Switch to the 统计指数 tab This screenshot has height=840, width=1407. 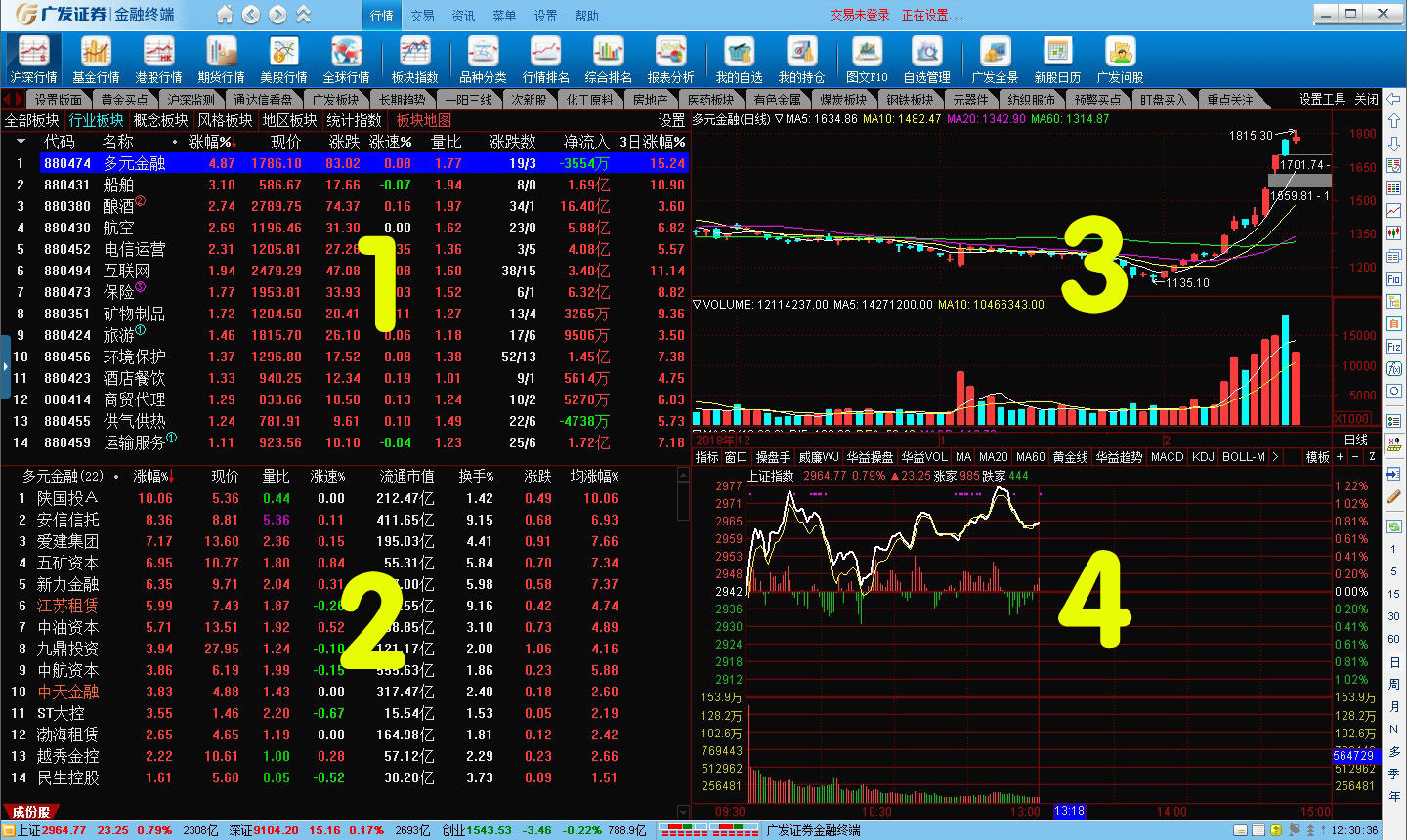point(355,120)
